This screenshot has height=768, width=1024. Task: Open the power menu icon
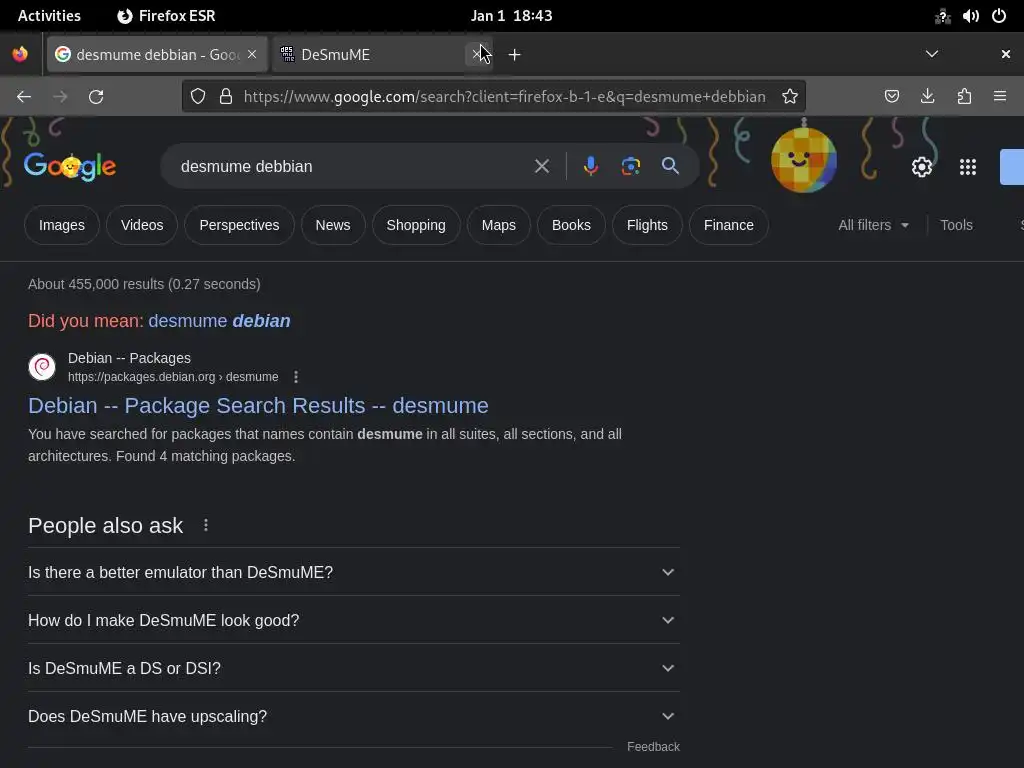tap(999, 16)
